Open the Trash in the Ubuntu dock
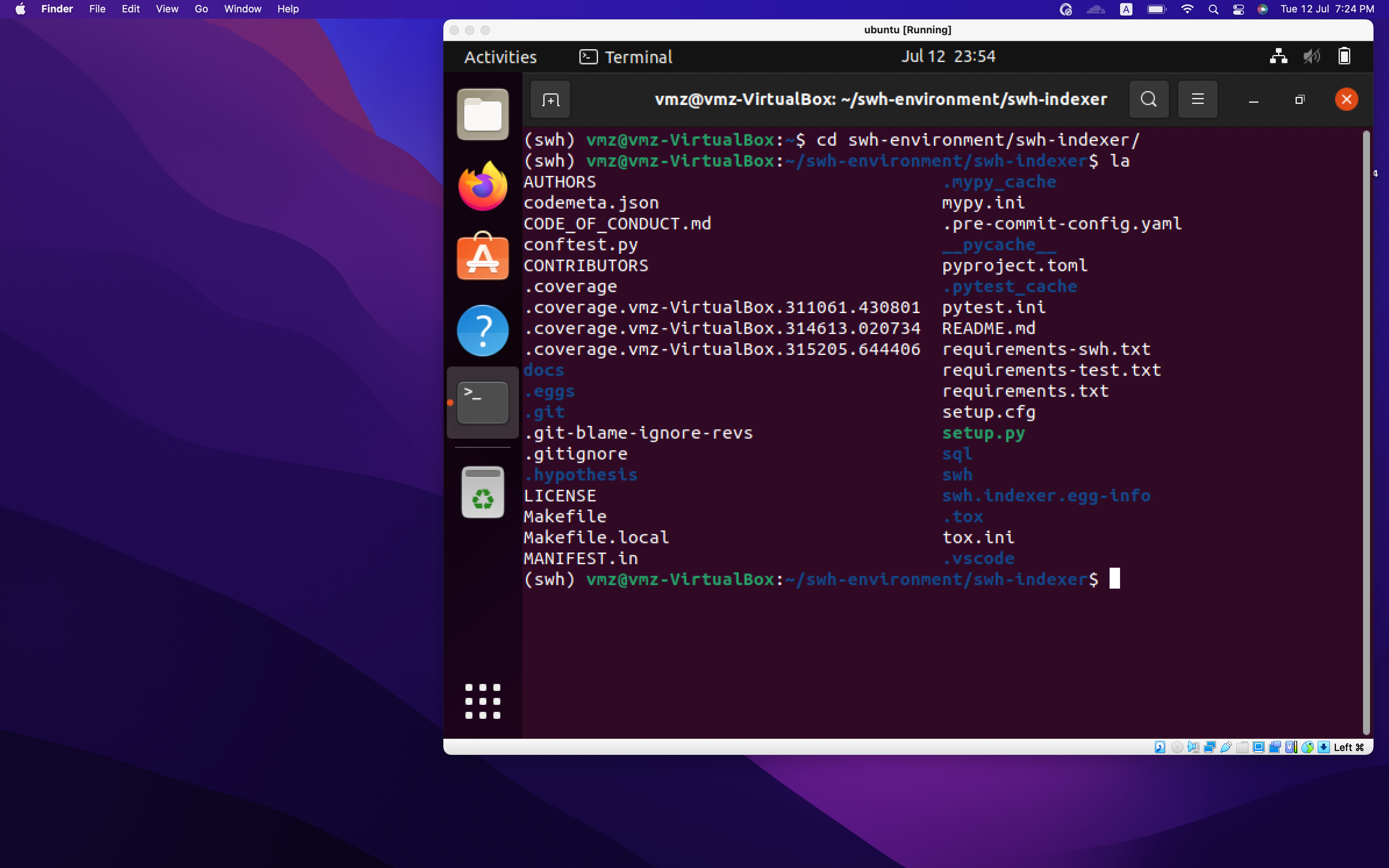Viewport: 1389px width, 868px height. 483,492
